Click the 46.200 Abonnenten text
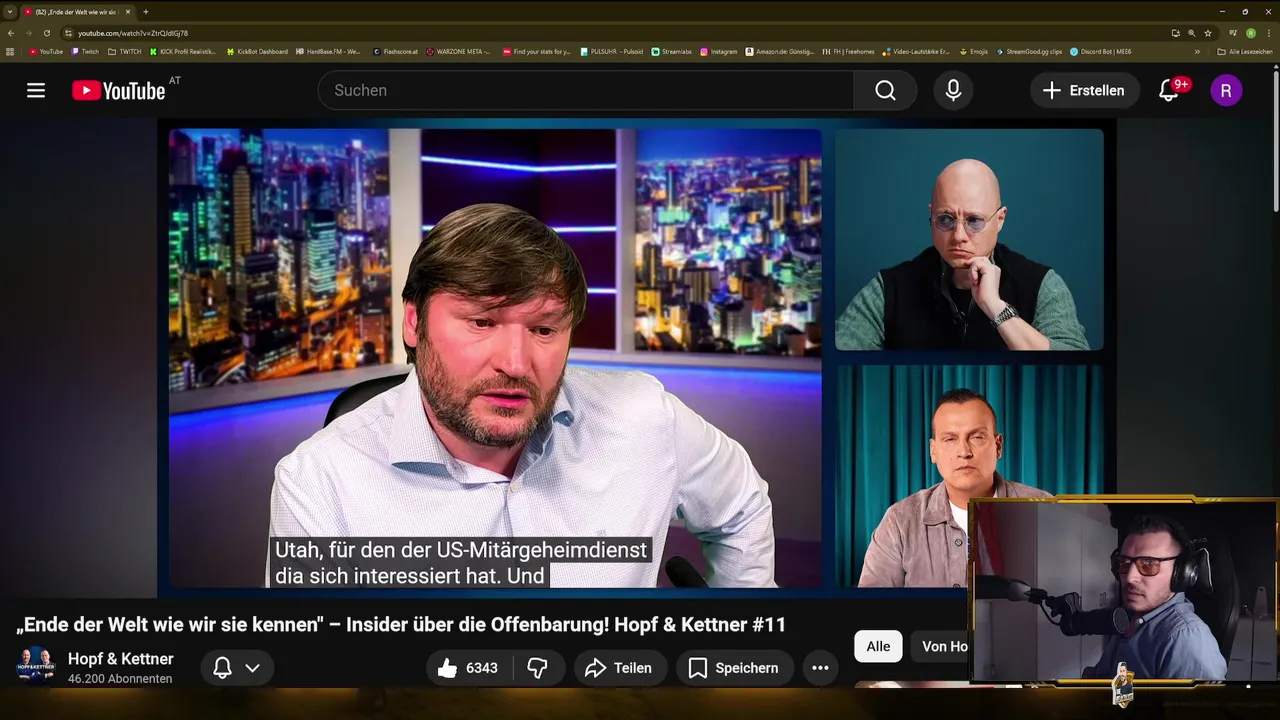The image size is (1280, 720). pos(120,679)
